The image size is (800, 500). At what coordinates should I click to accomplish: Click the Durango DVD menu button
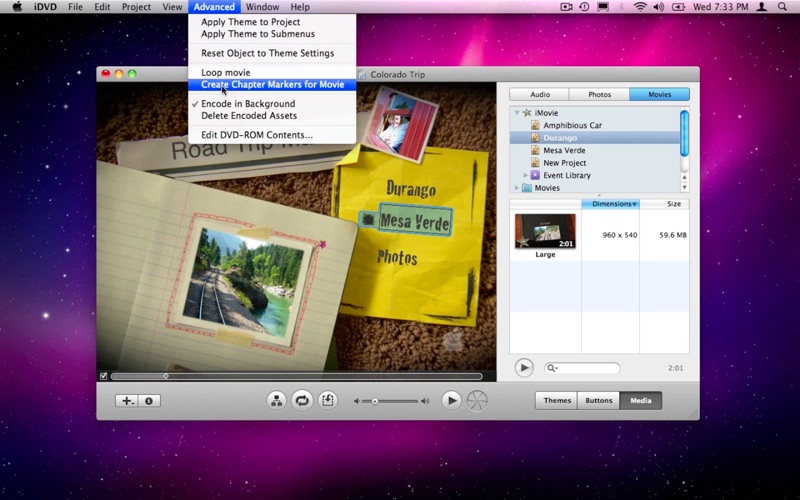(x=411, y=189)
